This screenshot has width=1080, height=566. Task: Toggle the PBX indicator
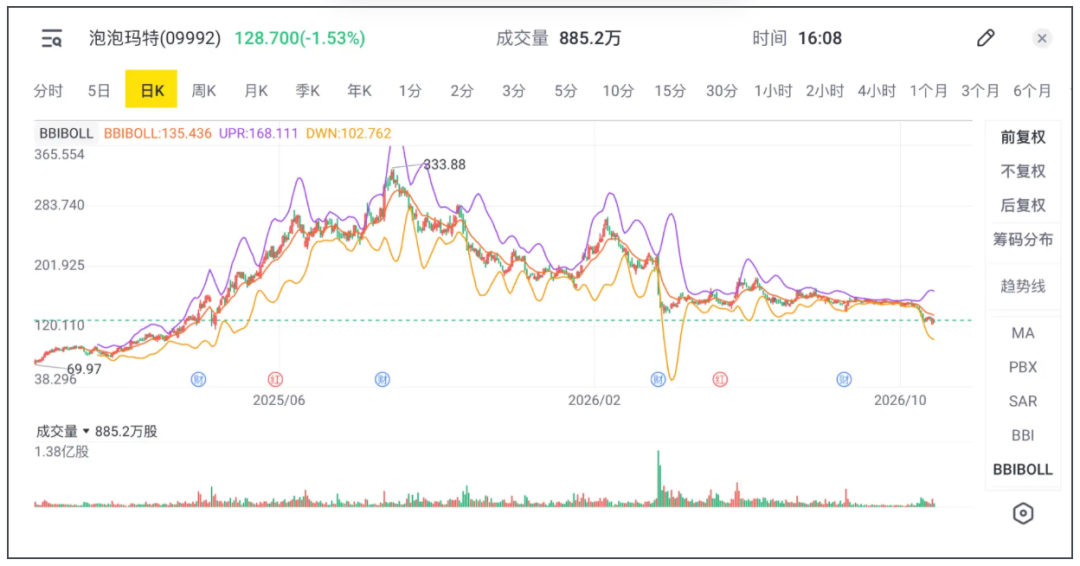click(x=1023, y=367)
